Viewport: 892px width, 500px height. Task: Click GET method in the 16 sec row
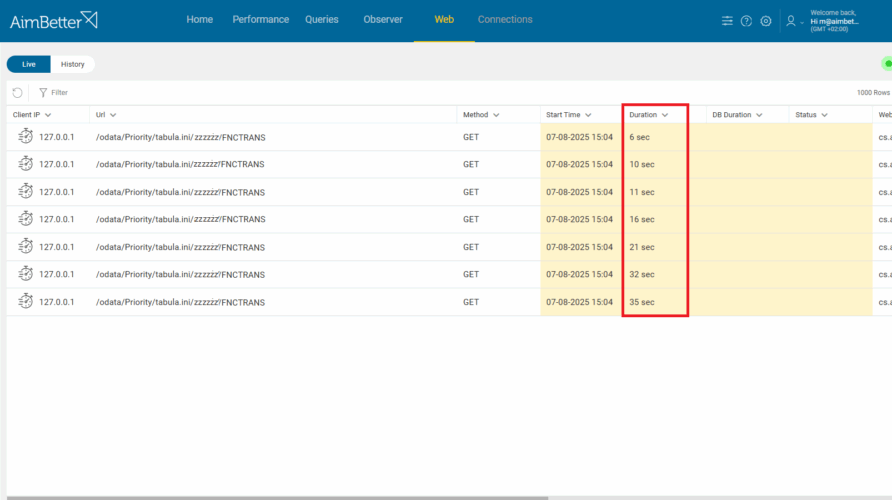pyautogui.click(x=471, y=219)
